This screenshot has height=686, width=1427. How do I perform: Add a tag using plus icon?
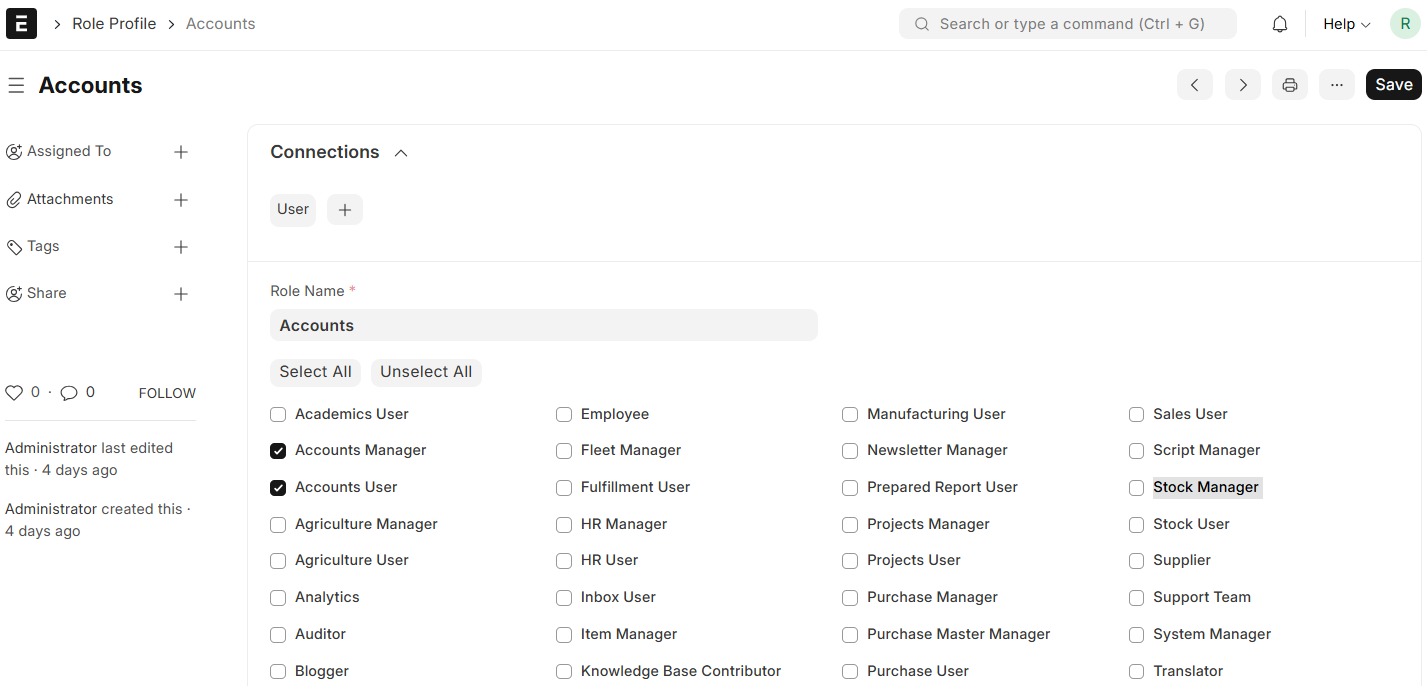[x=181, y=247]
